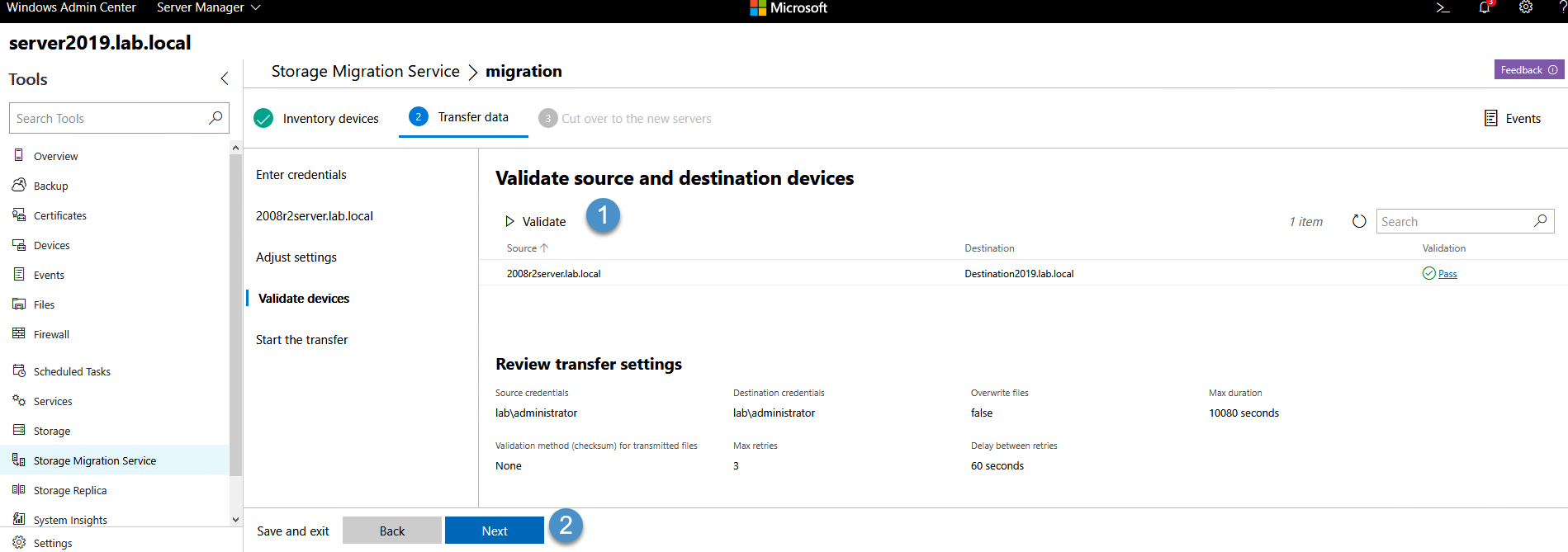Click the magnifier in the validation search box
Screen dimensions: 1568x552
coord(1541,220)
